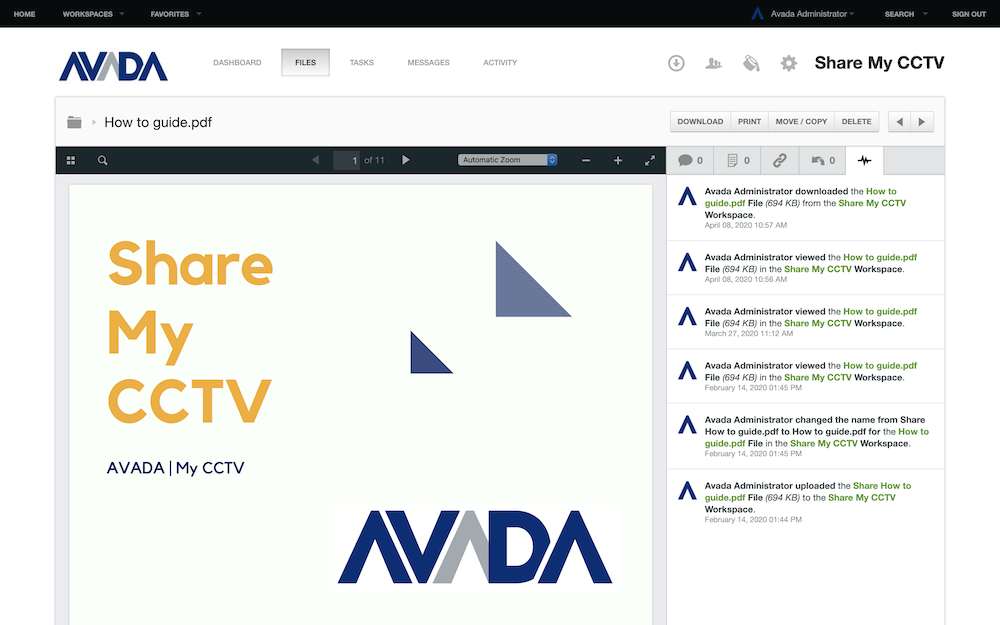The width and height of the screenshot is (1000, 625).
Task: Zoom out with the minus icon
Action: (x=586, y=160)
